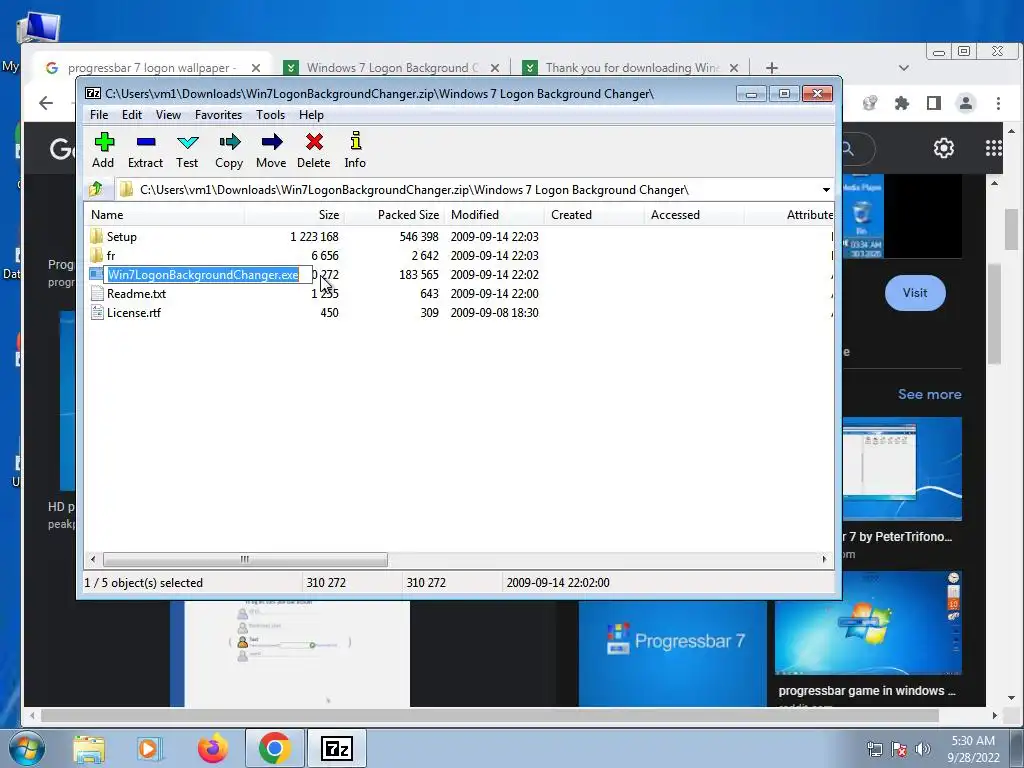The height and width of the screenshot is (768, 1024).
Task: Open Google apps grid icon
Action: tap(993, 148)
